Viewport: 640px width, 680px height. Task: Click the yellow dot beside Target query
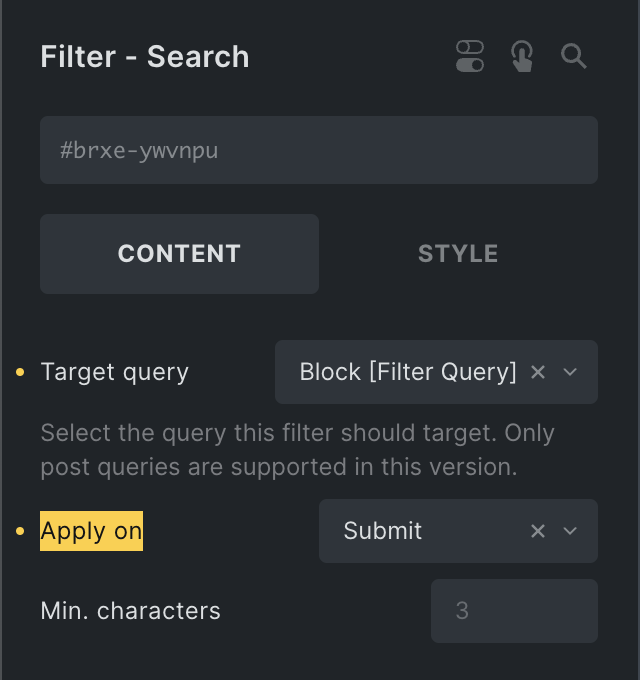point(21,373)
